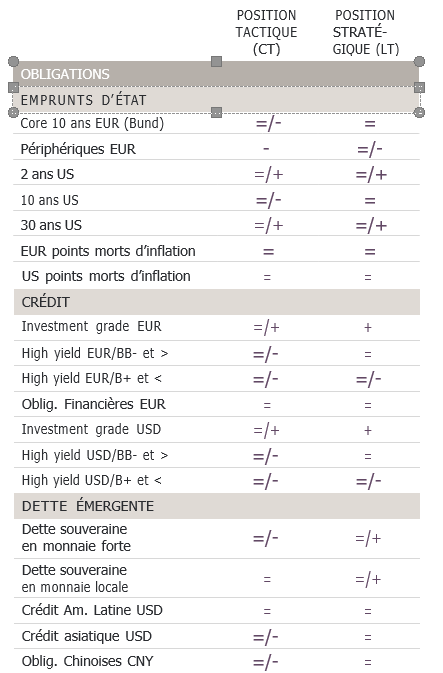Click the square handle at right edge of selection

[419, 88]
